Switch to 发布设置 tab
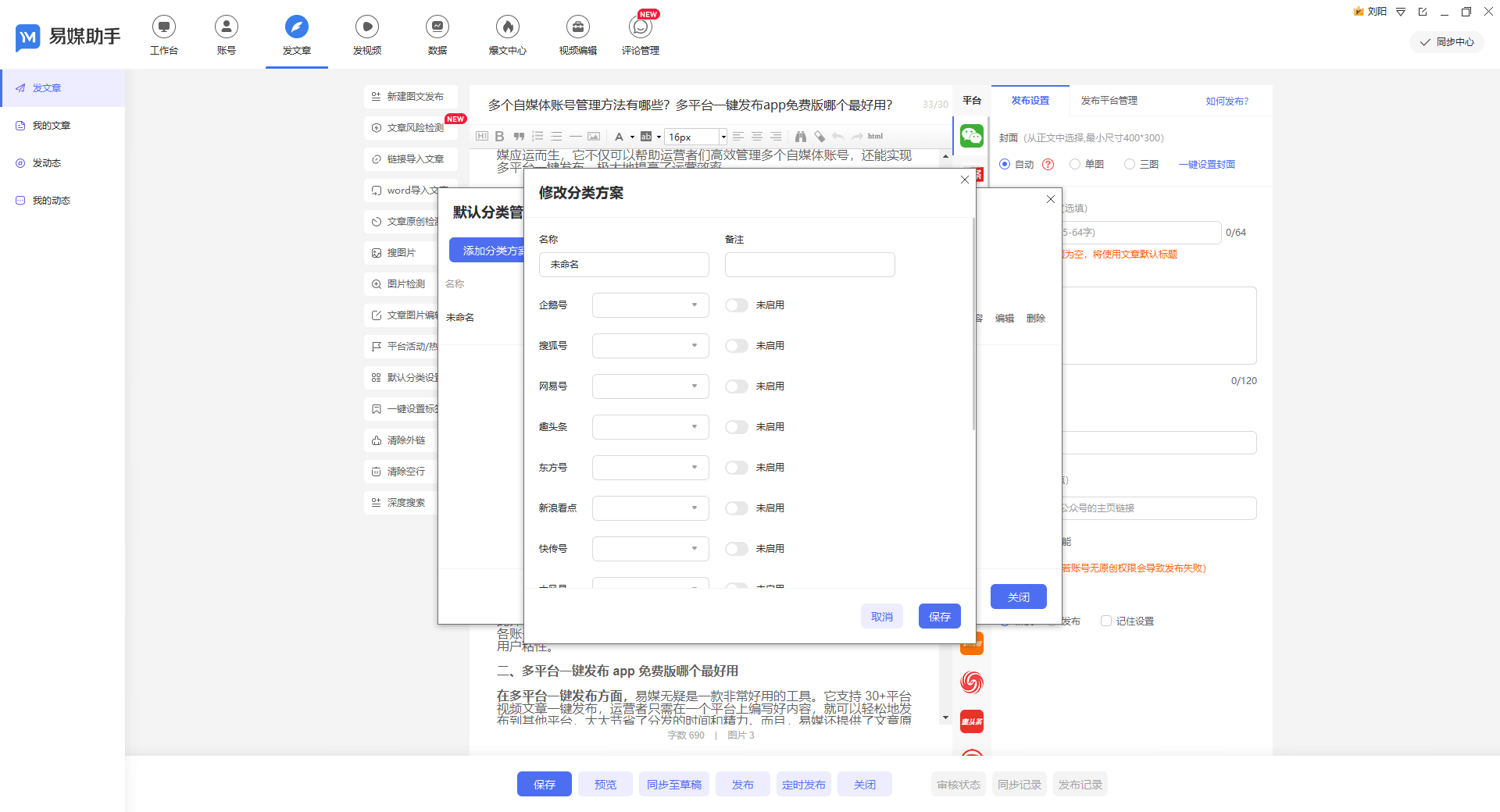This screenshot has height=812, width=1500. (x=1030, y=101)
